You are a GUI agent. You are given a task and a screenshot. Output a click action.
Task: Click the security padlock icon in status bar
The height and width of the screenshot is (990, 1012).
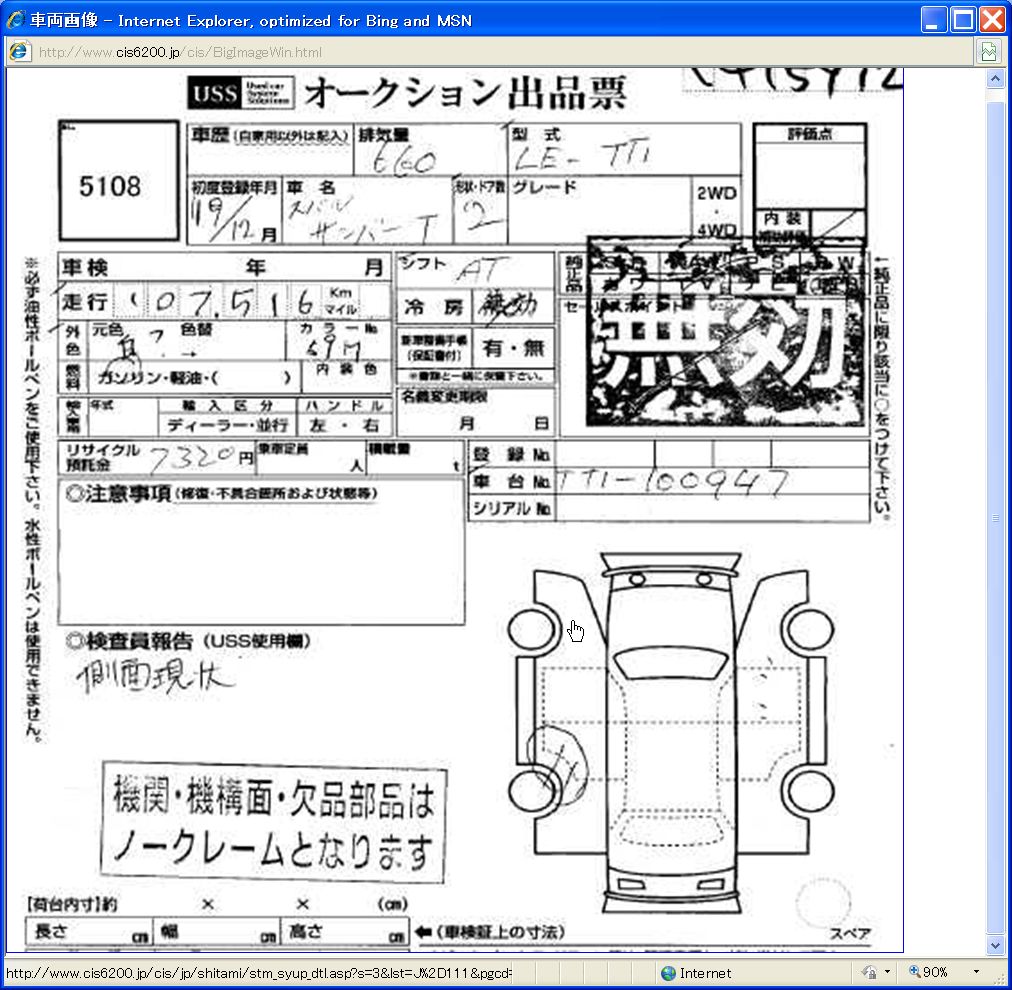(868, 973)
